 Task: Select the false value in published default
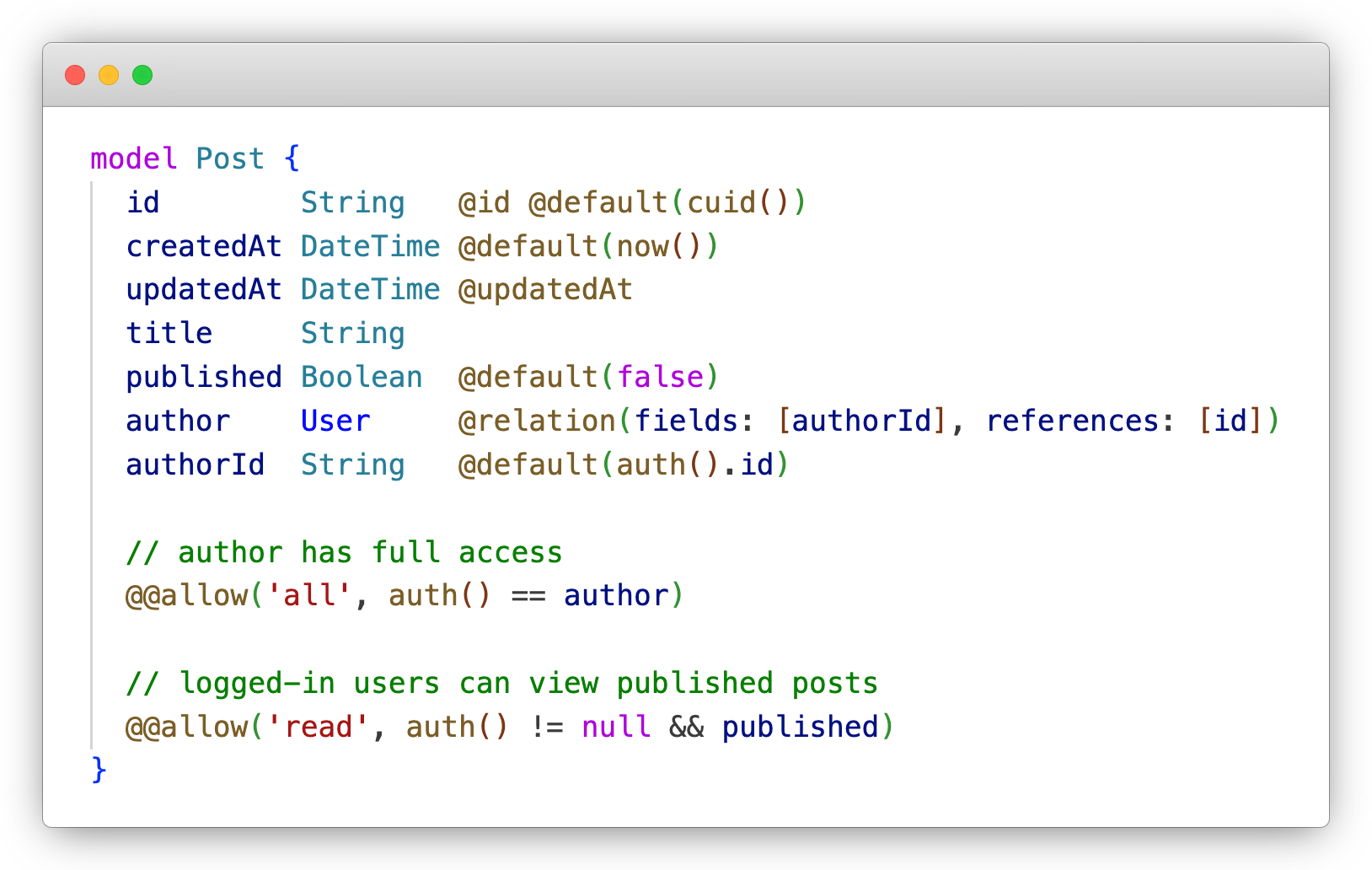click(x=662, y=377)
